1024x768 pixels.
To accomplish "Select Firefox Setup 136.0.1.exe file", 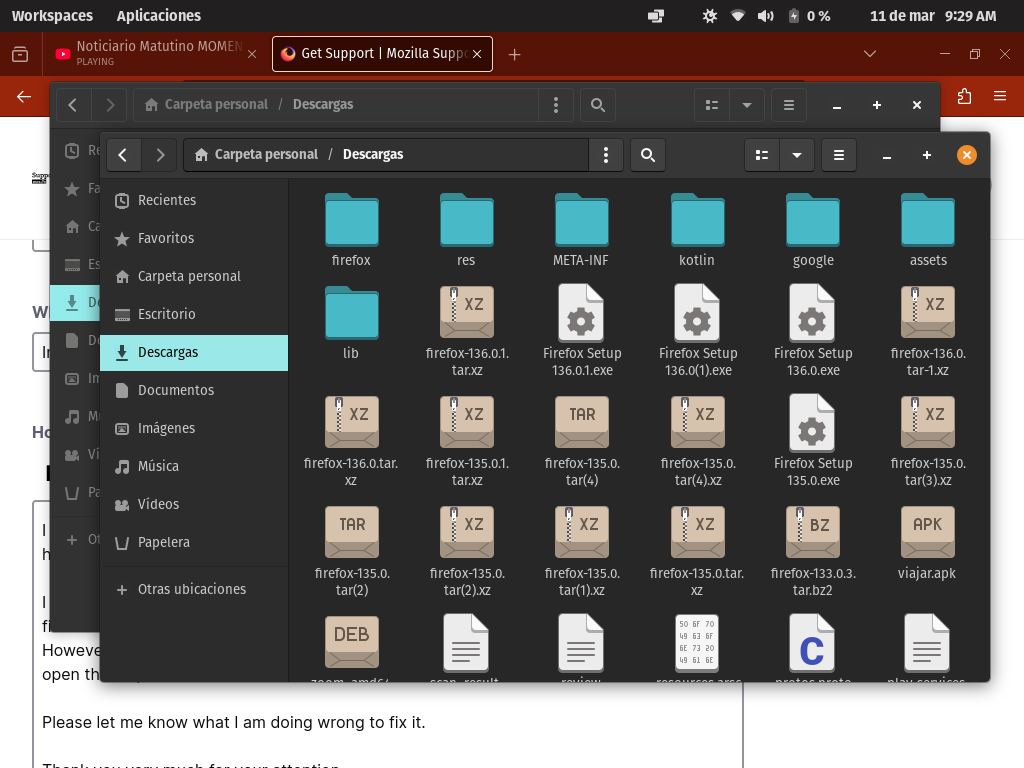I will tap(582, 332).
